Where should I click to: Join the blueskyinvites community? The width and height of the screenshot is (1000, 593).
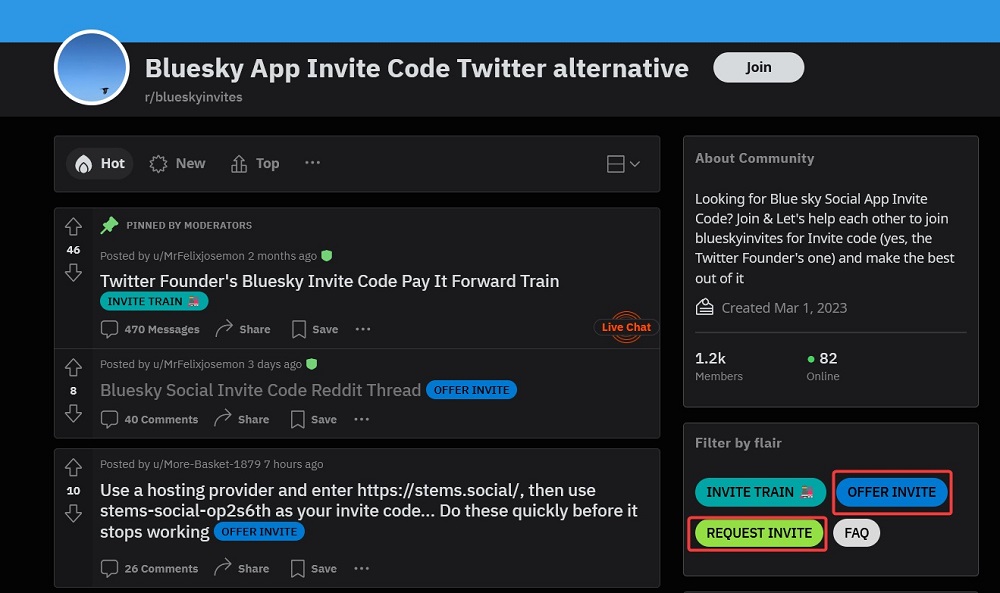point(758,67)
